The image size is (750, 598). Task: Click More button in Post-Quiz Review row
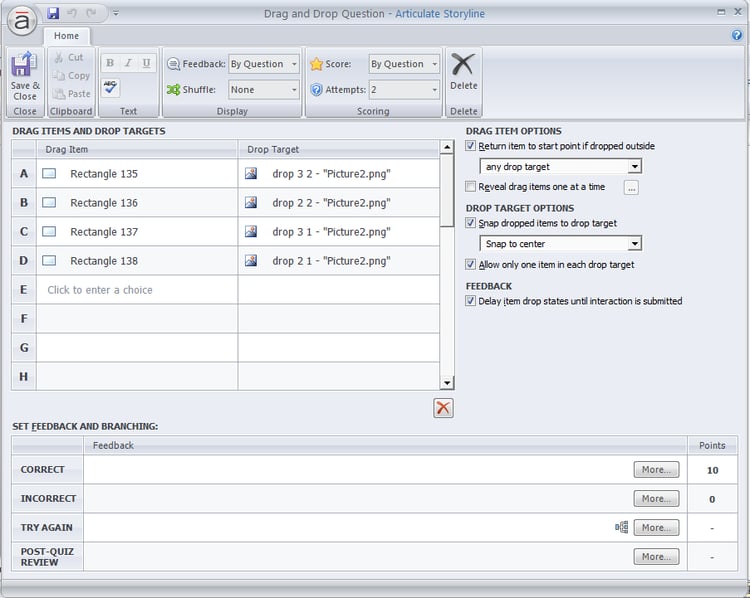(x=655, y=556)
